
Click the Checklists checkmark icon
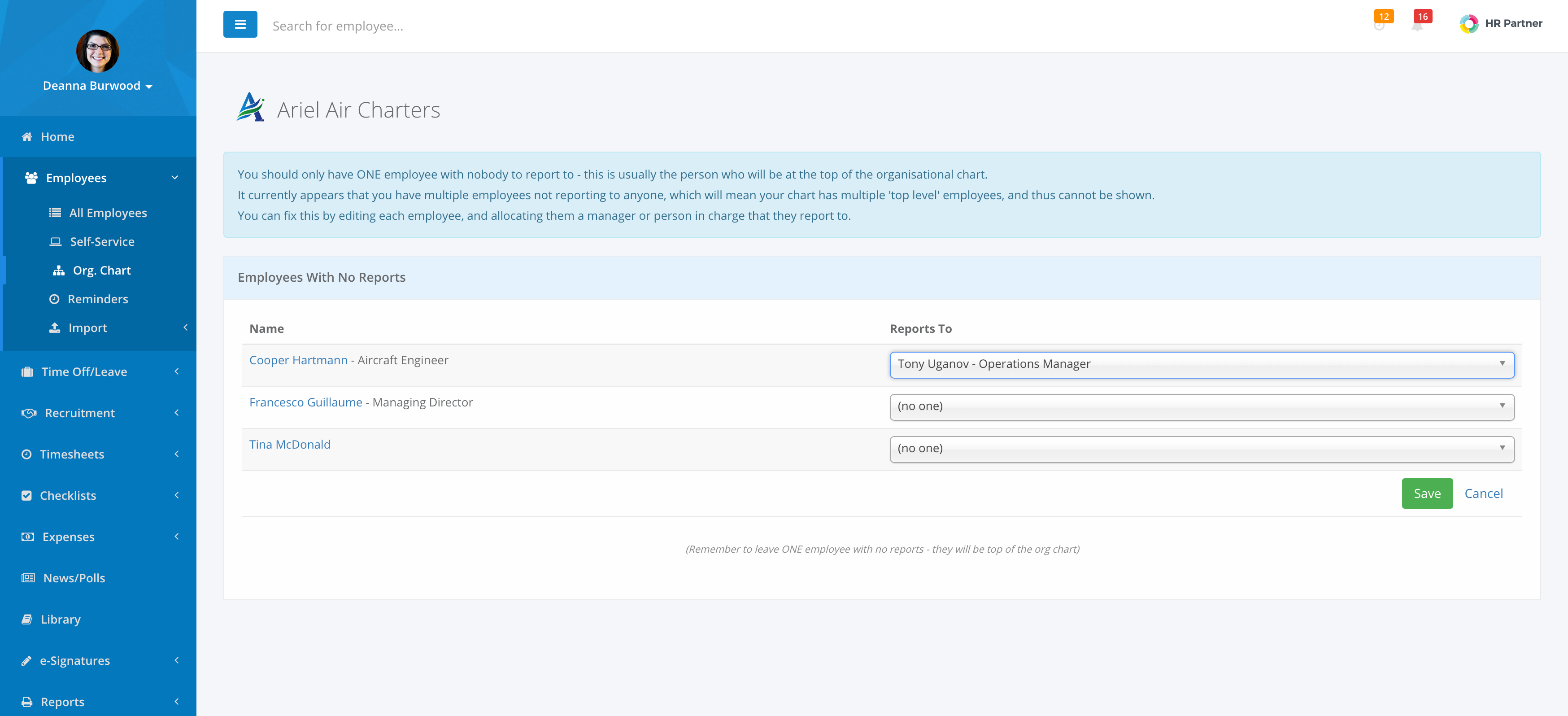26,496
